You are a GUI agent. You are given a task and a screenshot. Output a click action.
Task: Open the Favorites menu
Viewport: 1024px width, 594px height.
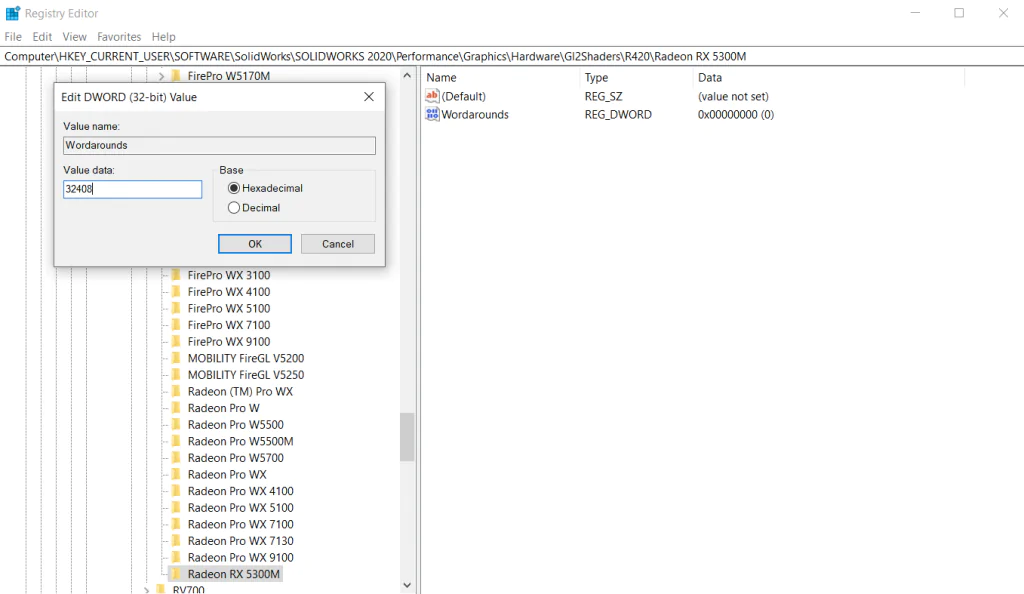[119, 37]
